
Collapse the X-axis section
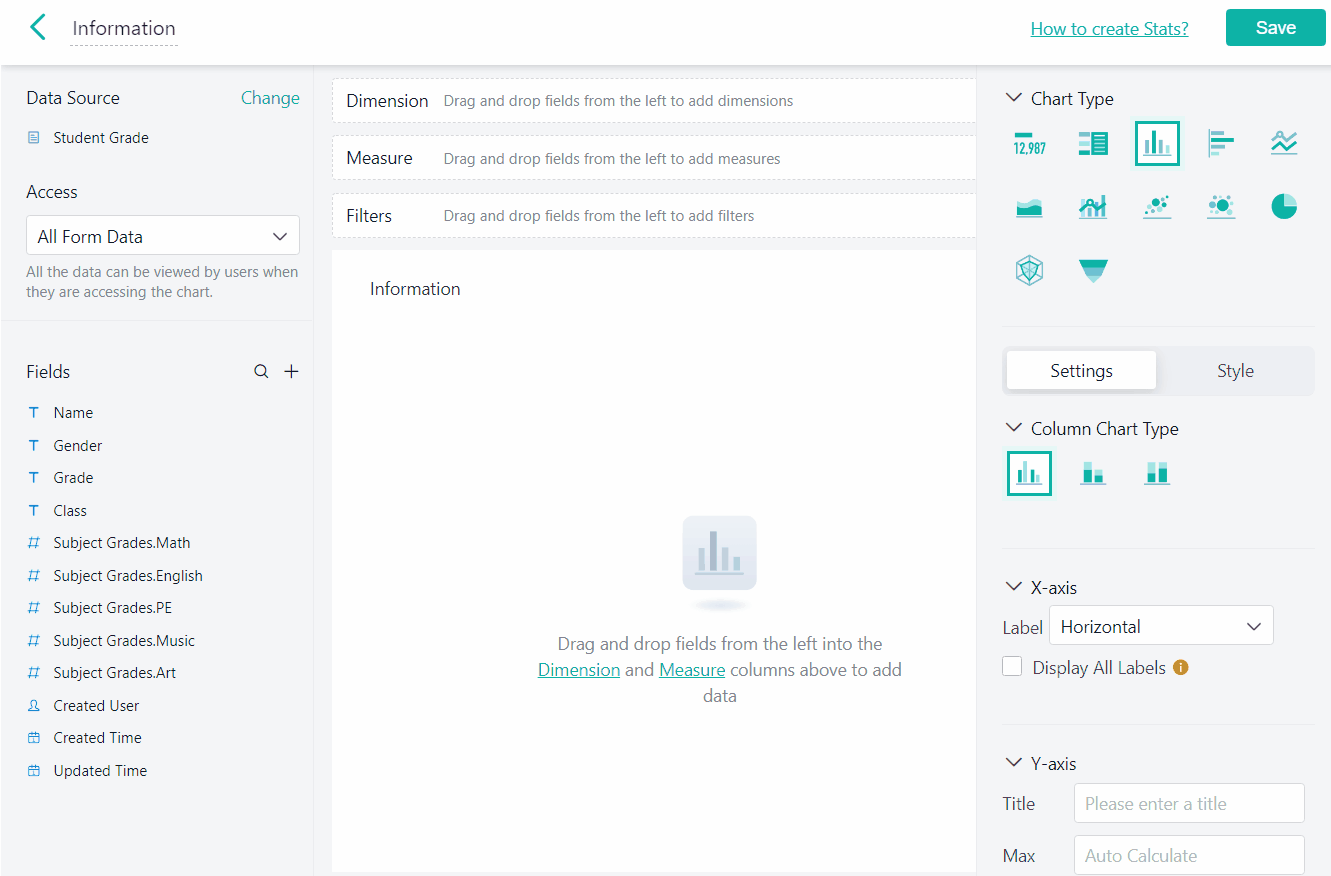[1013, 587]
